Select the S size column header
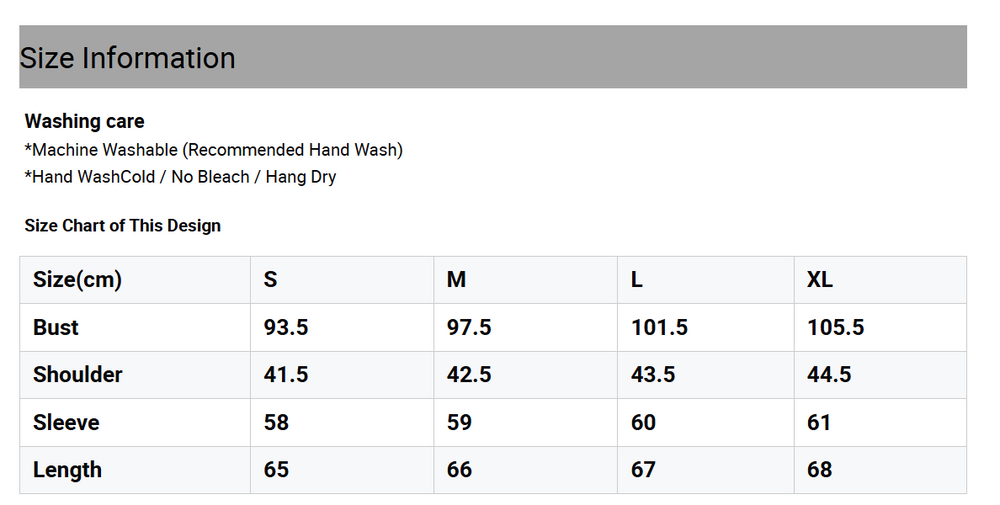Viewport: 1000px width, 505px height. [342, 280]
